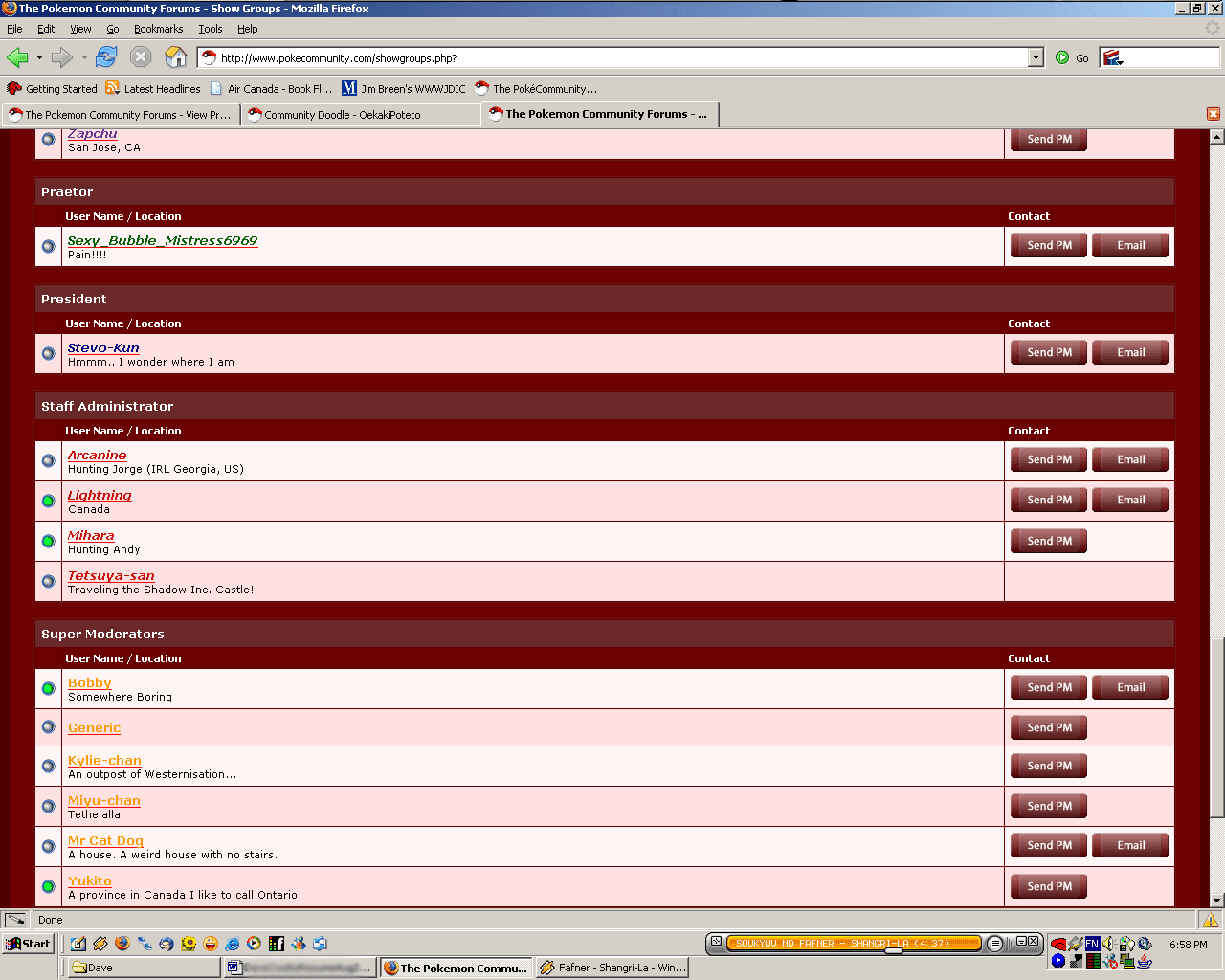1225x980 pixels.
Task: Switch to the Dave folder taskbar button
Action: click(143, 968)
